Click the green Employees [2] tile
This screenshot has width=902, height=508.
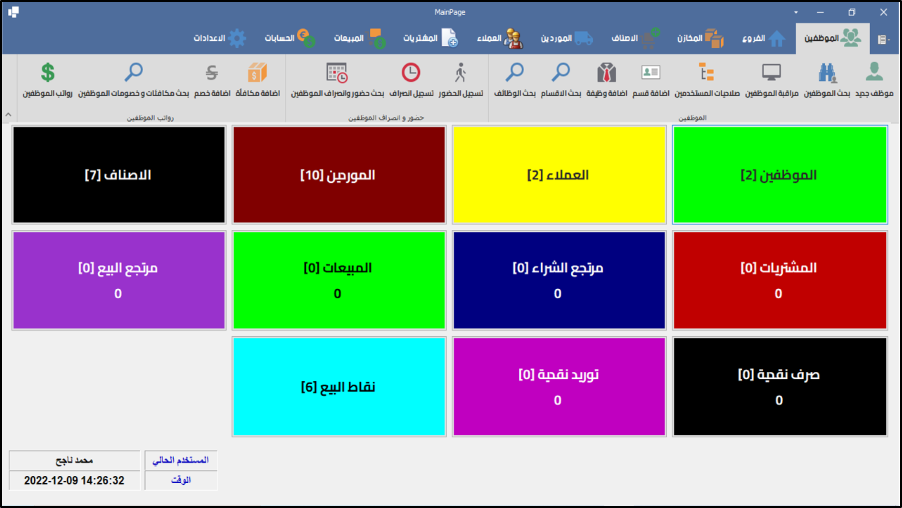point(779,175)
